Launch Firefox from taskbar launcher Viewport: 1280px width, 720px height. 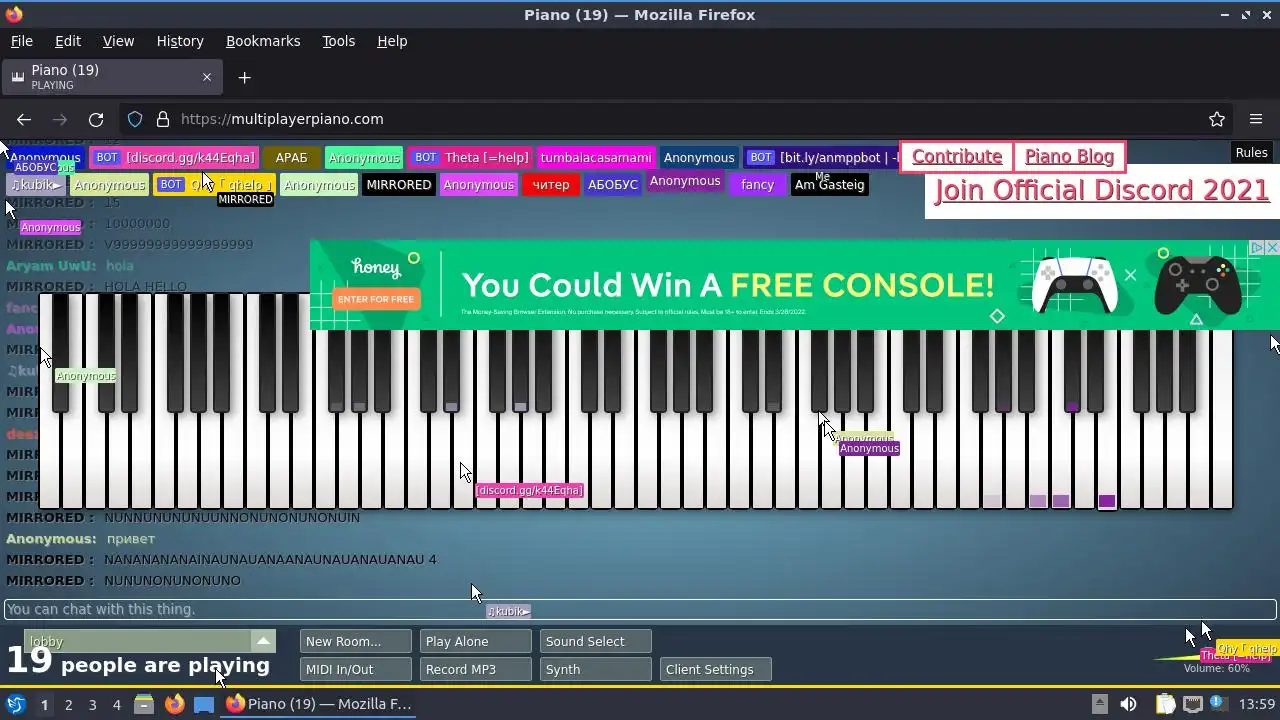click(x=174, y=704)
